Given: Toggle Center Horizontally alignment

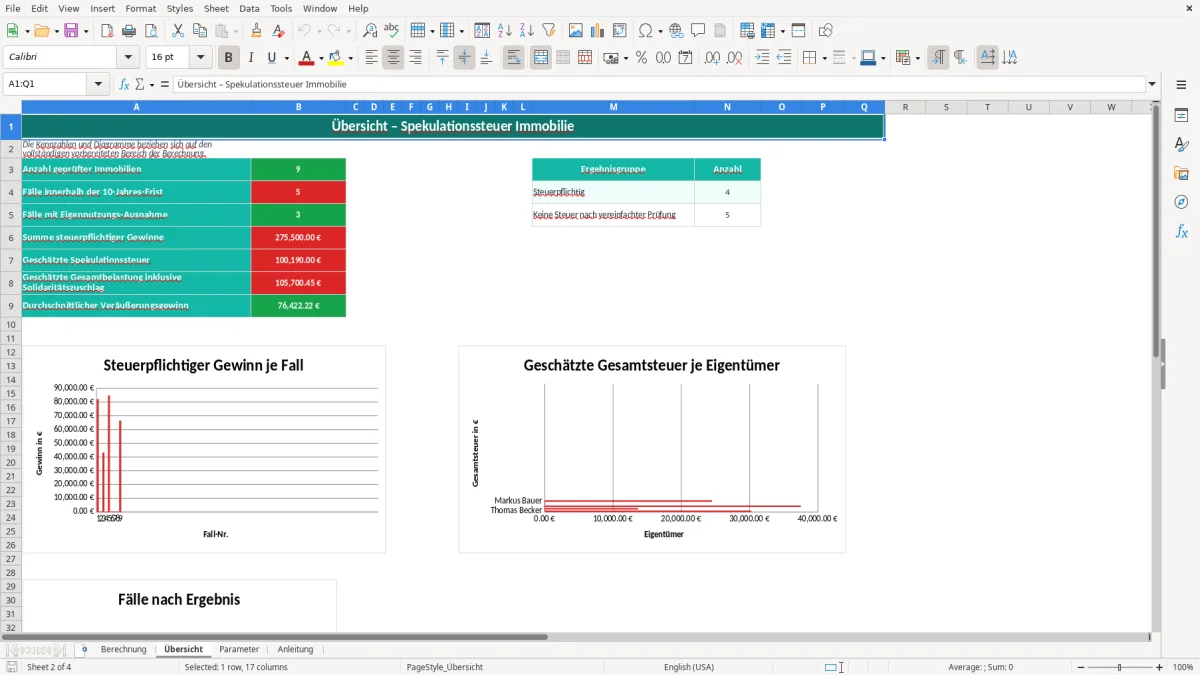Looking at the screenshot, I should [393, 58].
